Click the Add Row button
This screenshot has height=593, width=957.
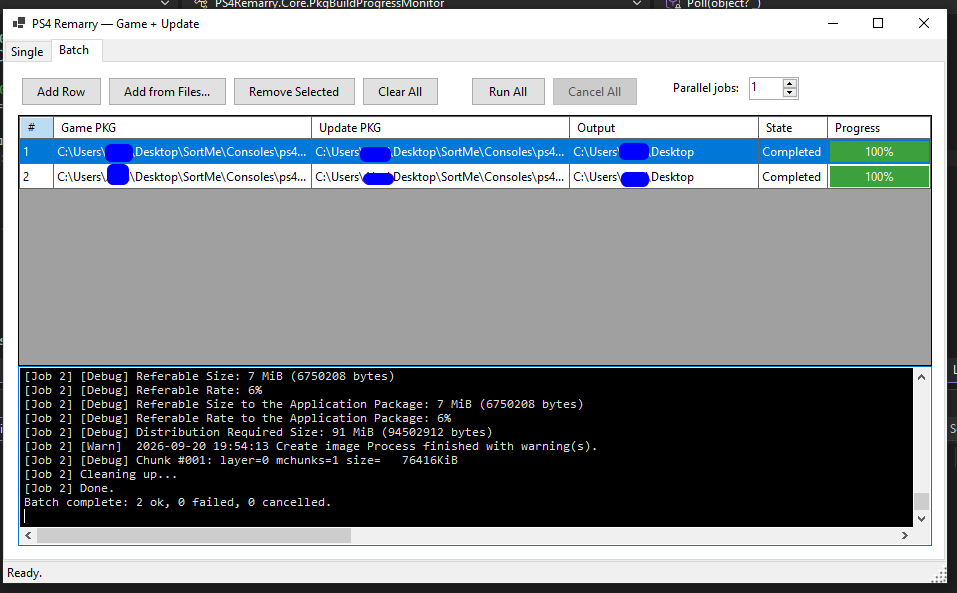point(61,92)
